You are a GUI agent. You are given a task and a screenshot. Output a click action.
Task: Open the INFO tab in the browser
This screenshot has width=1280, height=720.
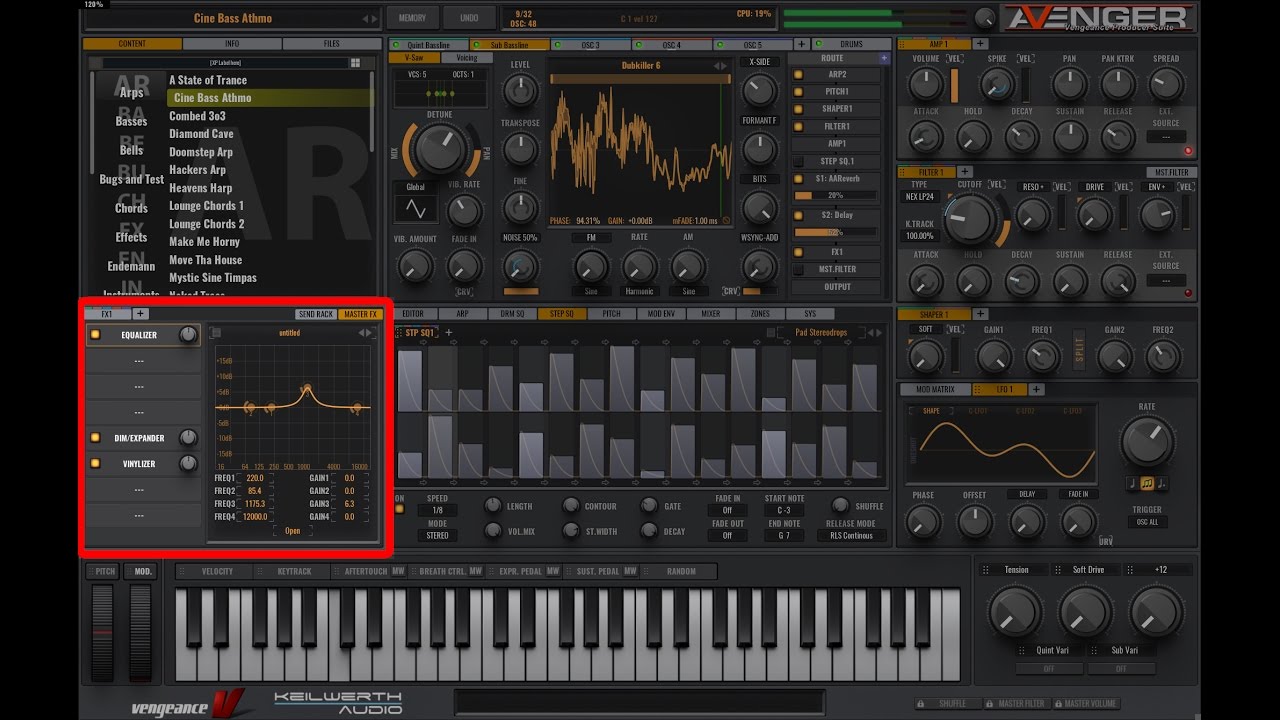pyautogui.click(x=232, y=44)
